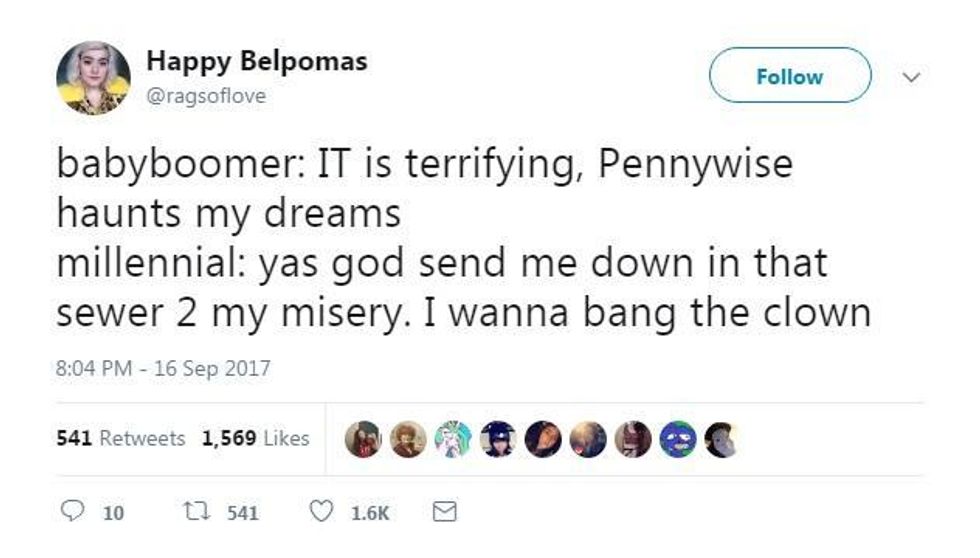This screenshot has height=558, width=980.
Task: Open the curly-haired sepia liker avatar
Action: (x=408, y=439)
